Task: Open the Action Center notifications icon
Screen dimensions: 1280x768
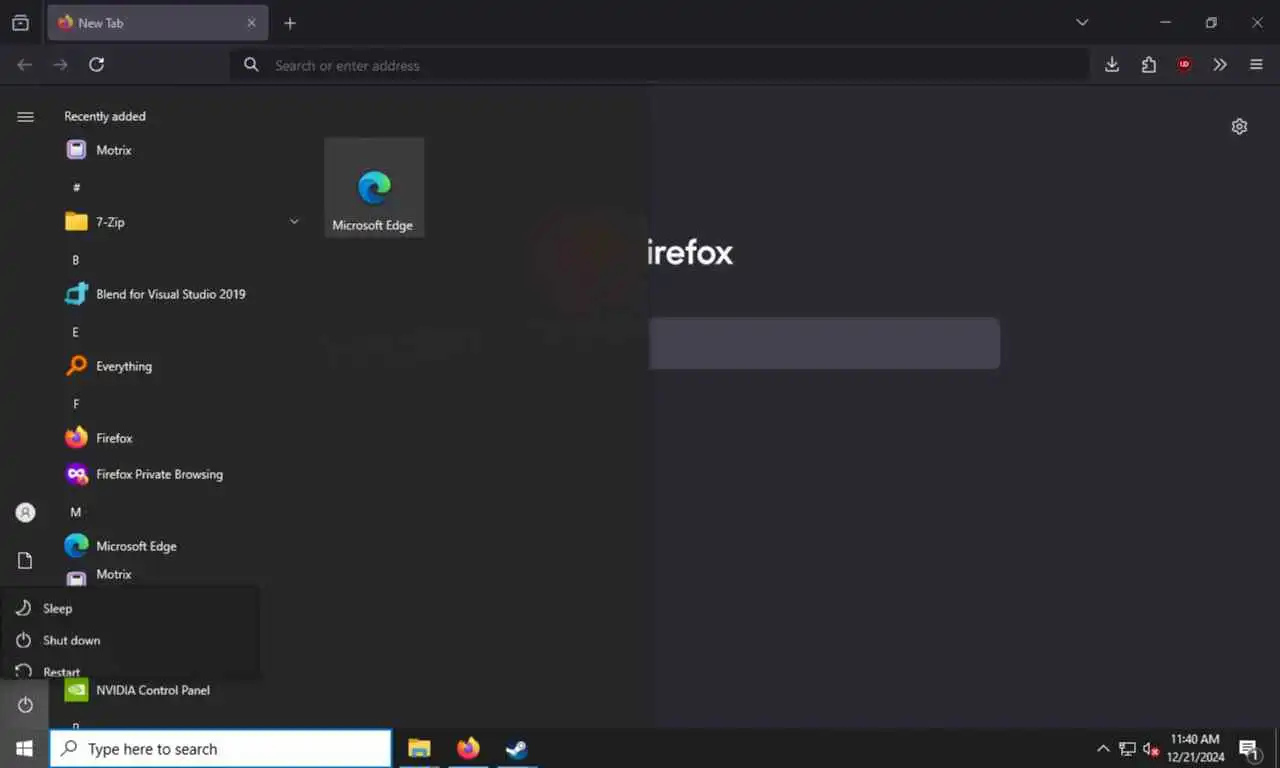Action: (x=1249, y=748)
